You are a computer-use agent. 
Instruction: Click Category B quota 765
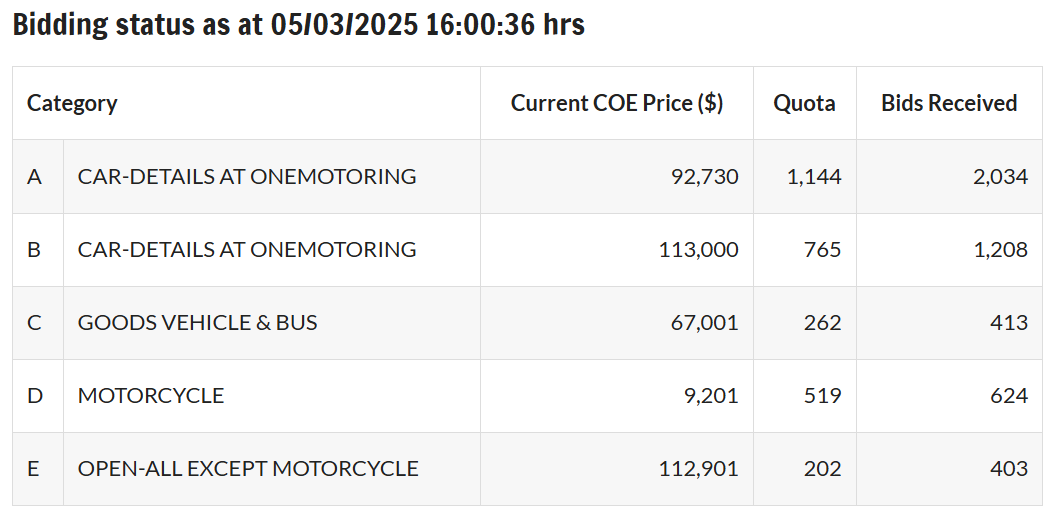823,250
